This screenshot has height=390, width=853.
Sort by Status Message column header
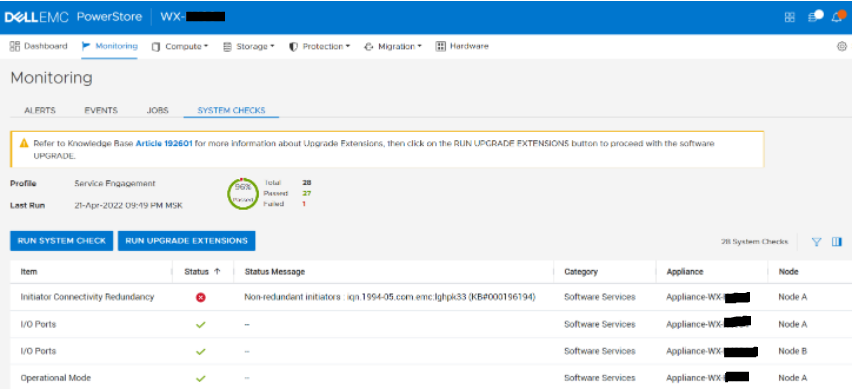point(275,271)
